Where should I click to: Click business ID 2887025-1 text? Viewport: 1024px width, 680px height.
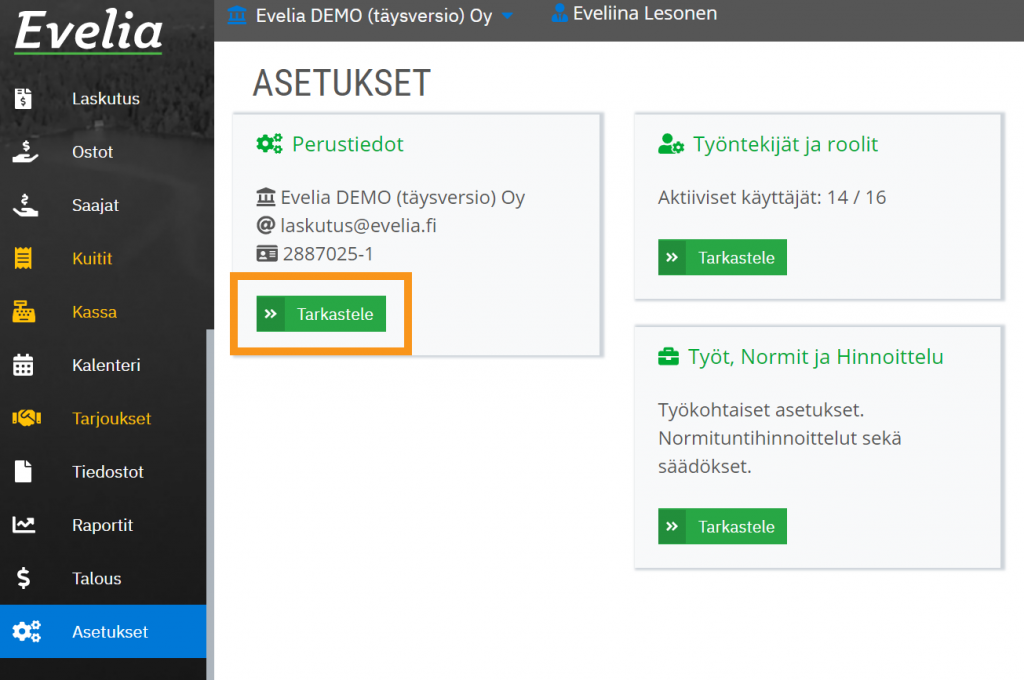[x=328, y=253]
